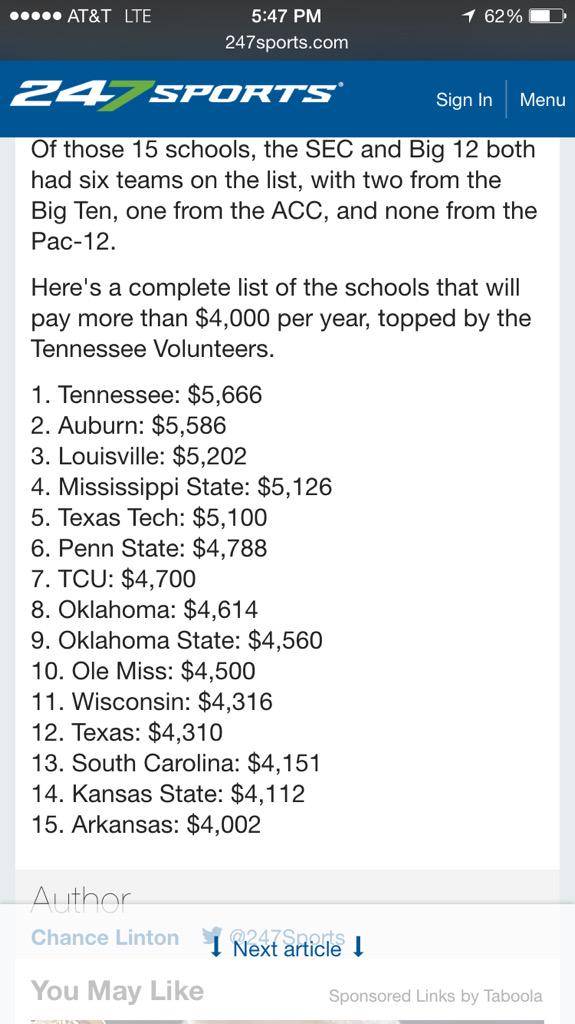575x1024 pixels.
Task: Tap the left down arrow beside Next article
Action: pos(217,948)
